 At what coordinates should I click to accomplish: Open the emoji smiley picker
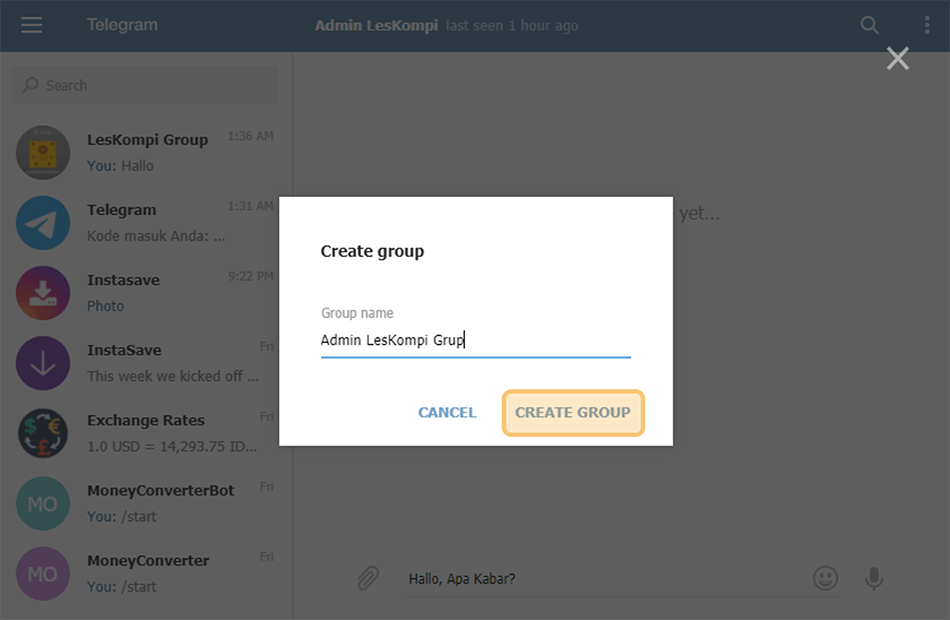pos(825,578)
